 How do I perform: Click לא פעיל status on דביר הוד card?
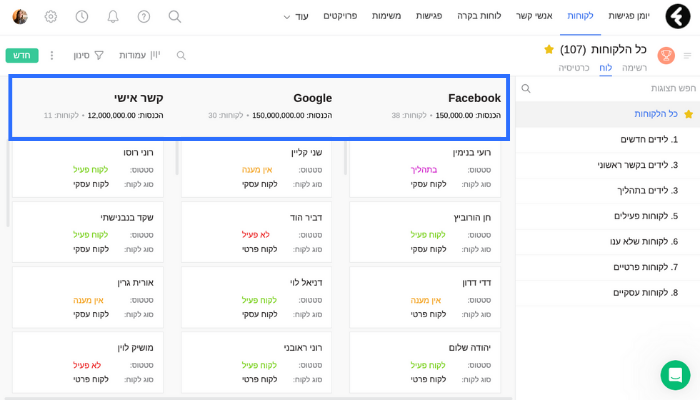tap(255, 235)
